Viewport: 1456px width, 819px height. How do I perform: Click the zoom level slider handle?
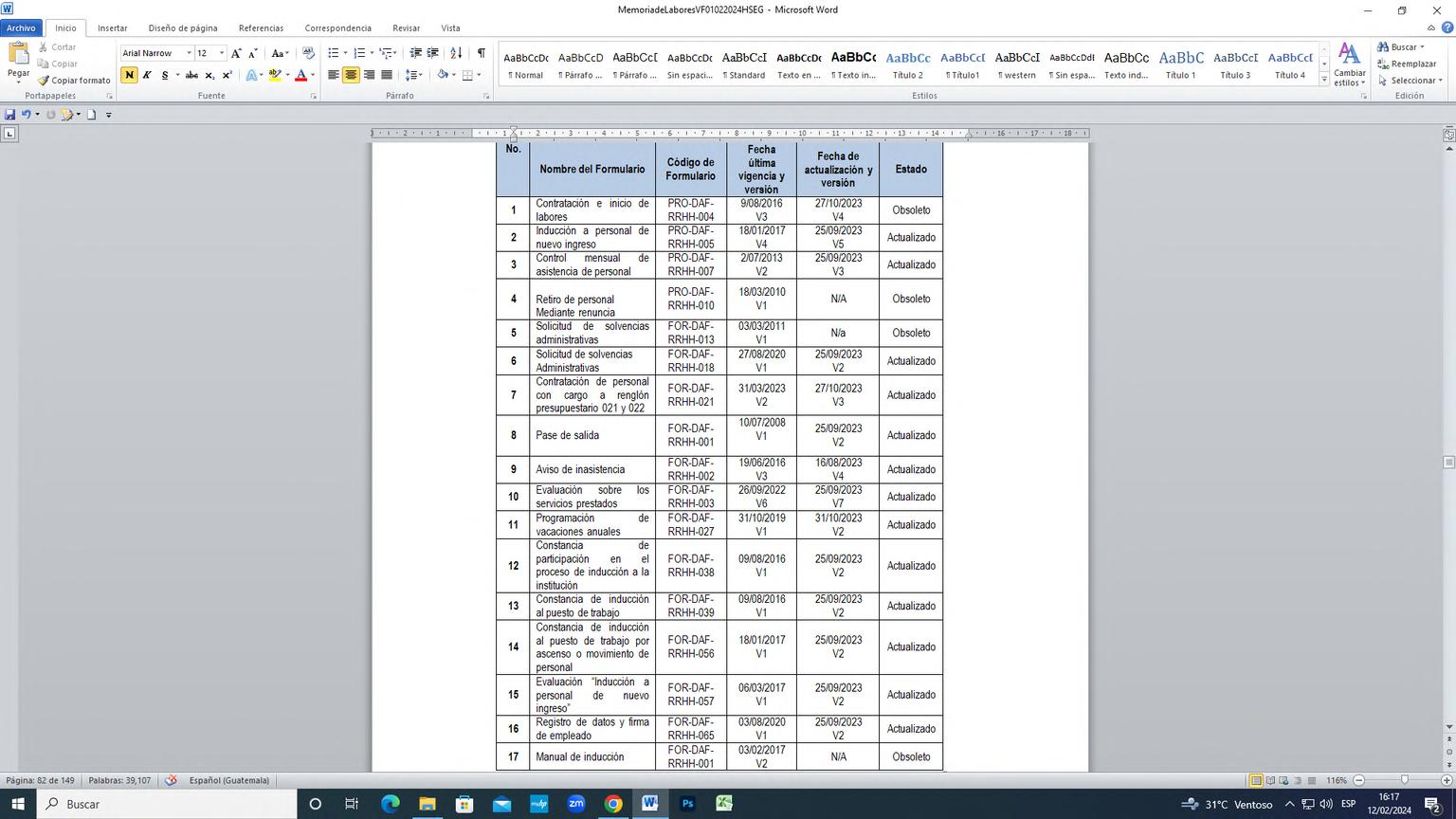[x=1404, y=780]
